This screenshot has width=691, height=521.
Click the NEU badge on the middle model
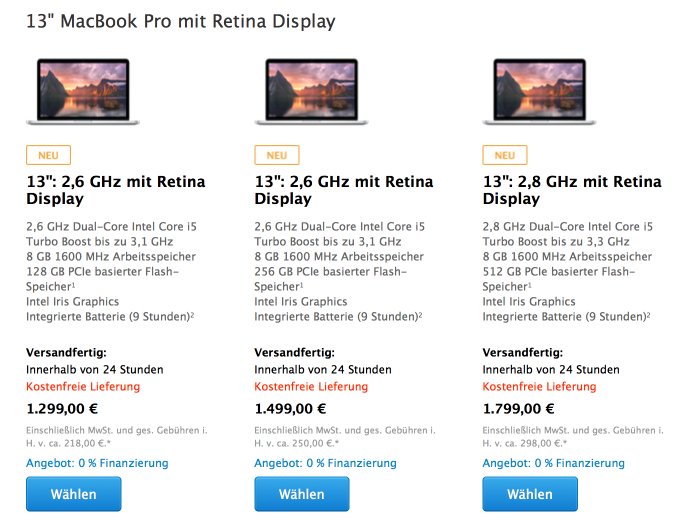[277, 155]
